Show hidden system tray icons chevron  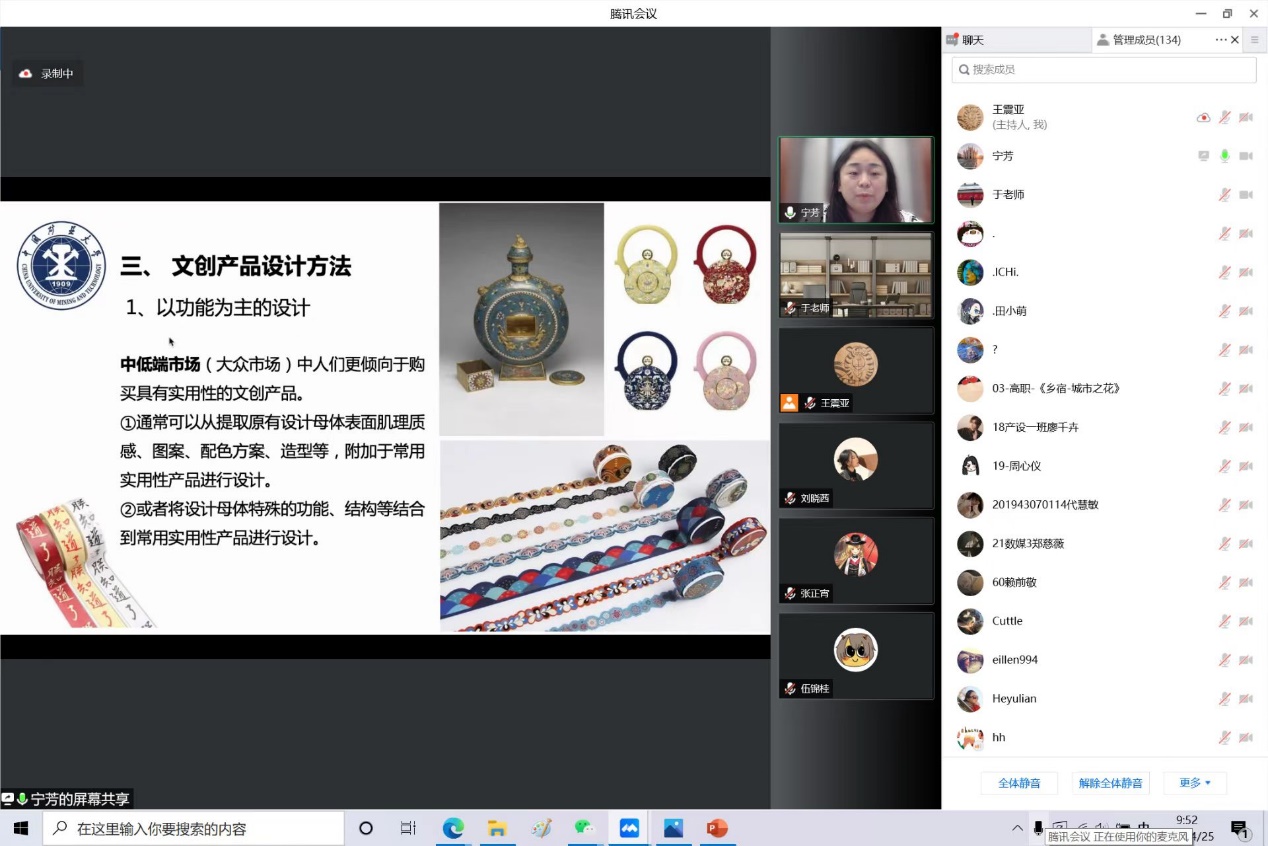click(1017, 828)
